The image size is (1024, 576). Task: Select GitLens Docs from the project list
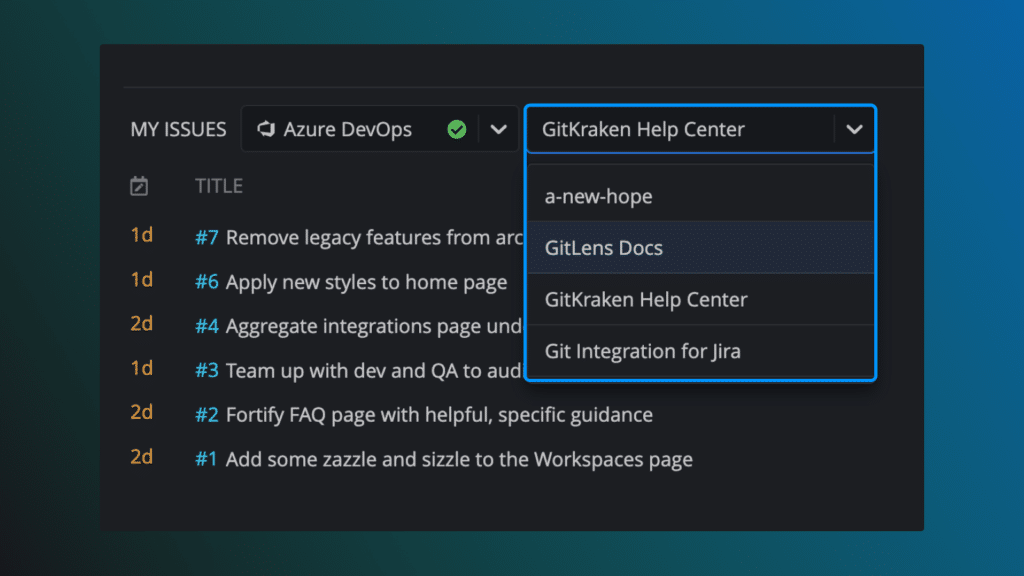click(700, 248)
